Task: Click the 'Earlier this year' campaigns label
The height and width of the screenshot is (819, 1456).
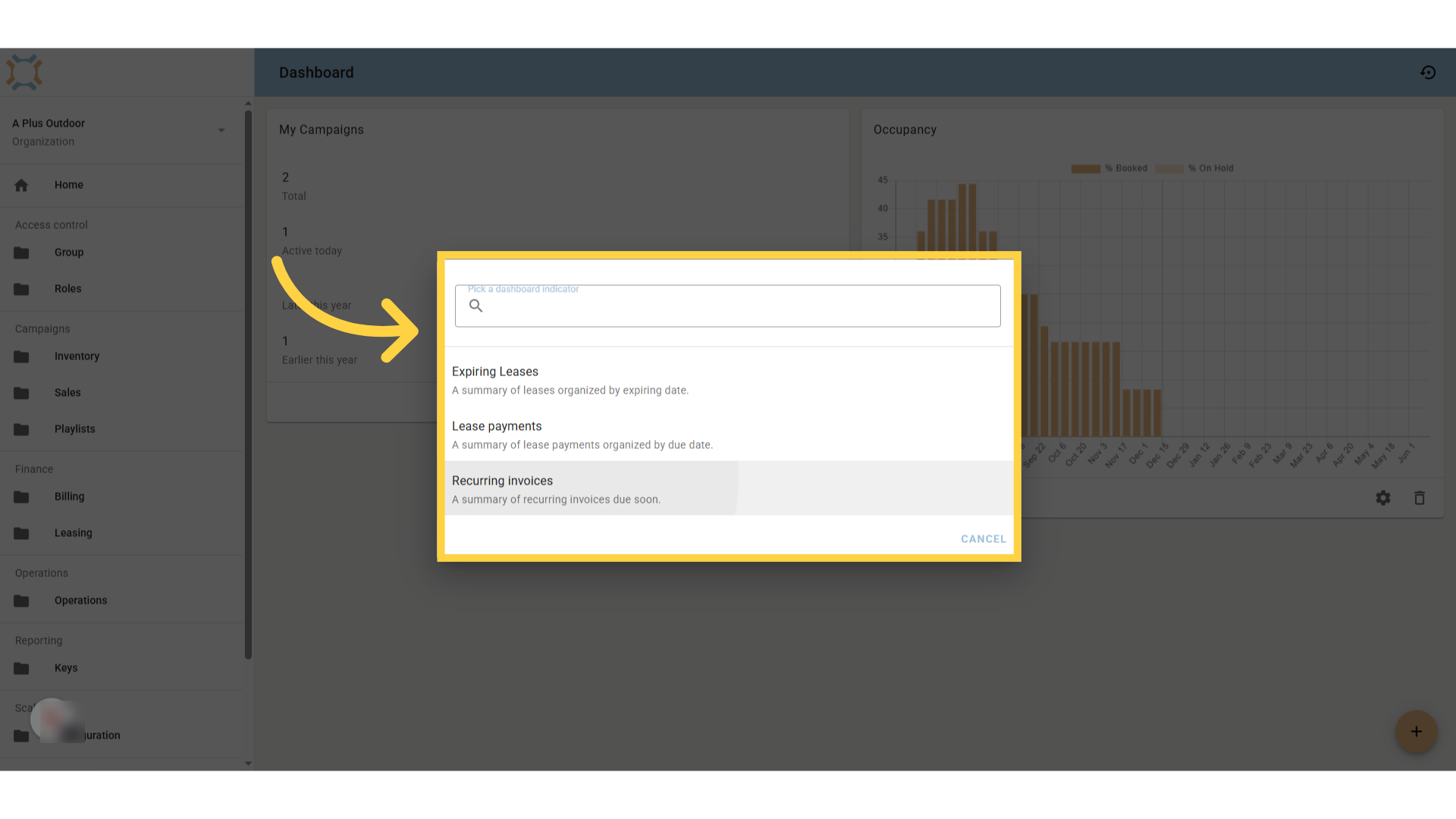Action: point(319,360)
